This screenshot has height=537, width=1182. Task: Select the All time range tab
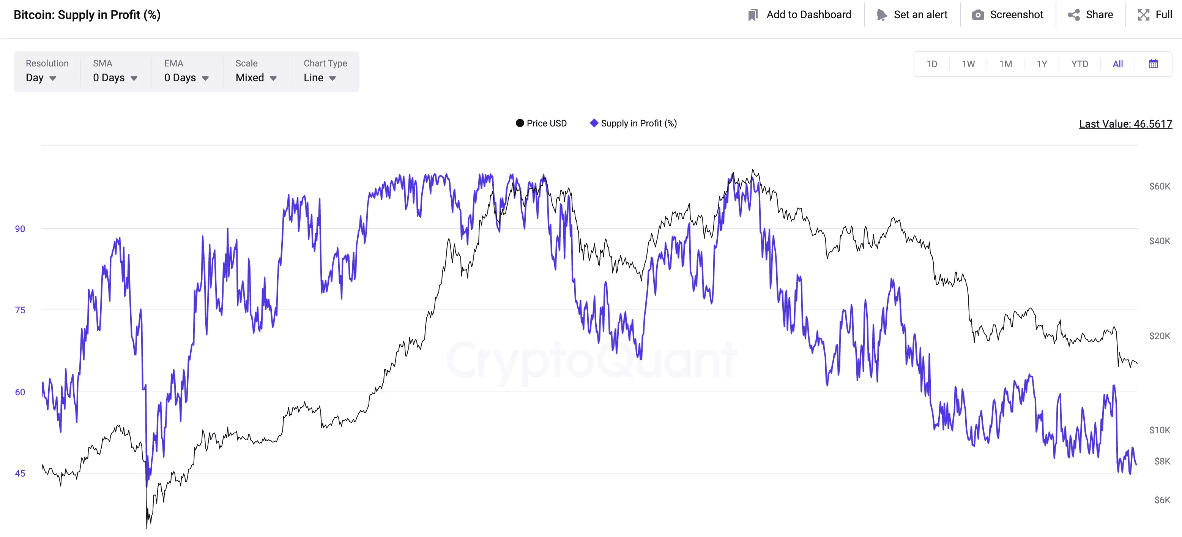[x=1117, y=64]
